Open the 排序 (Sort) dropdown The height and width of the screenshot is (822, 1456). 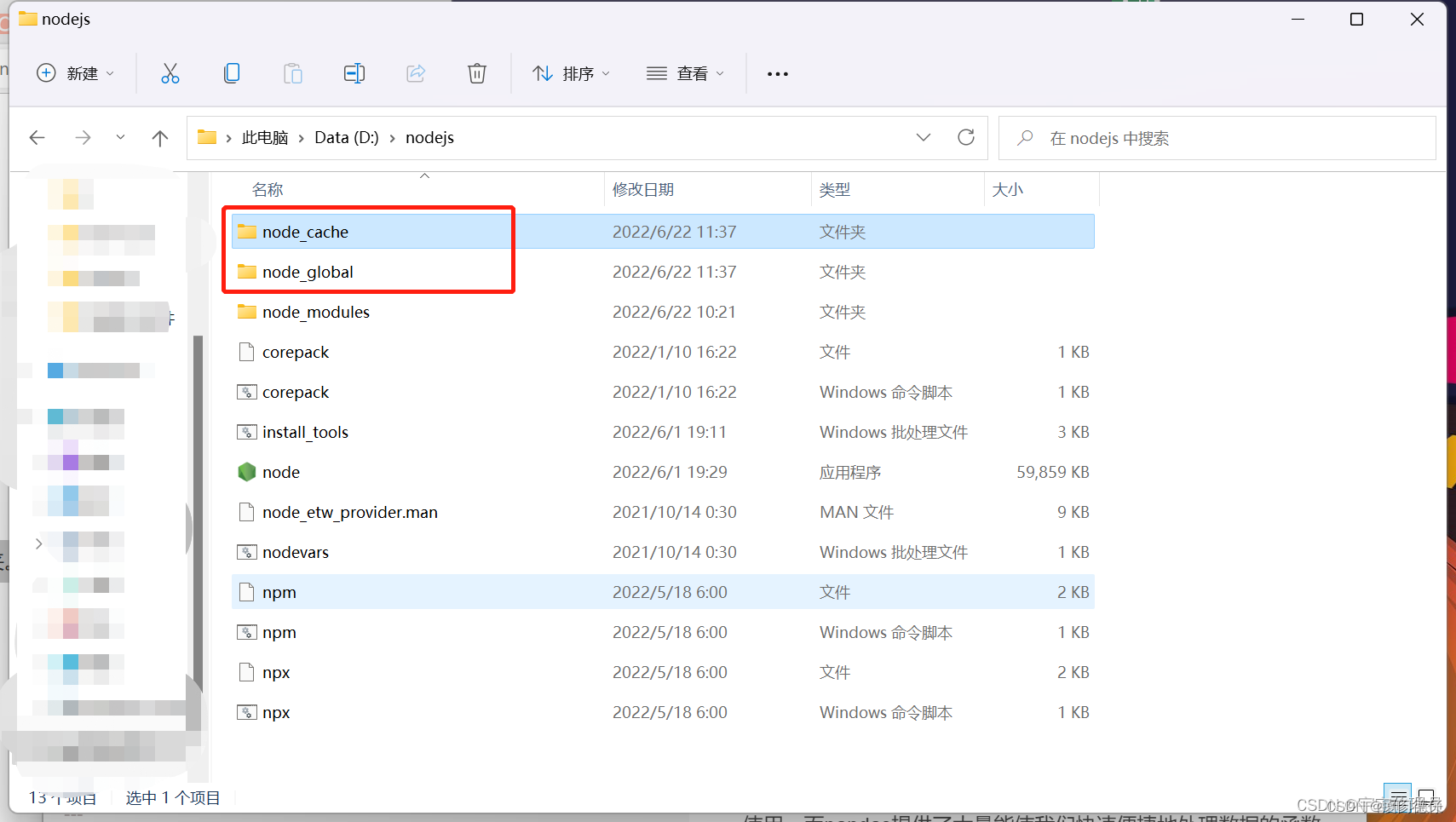(572, 73)
